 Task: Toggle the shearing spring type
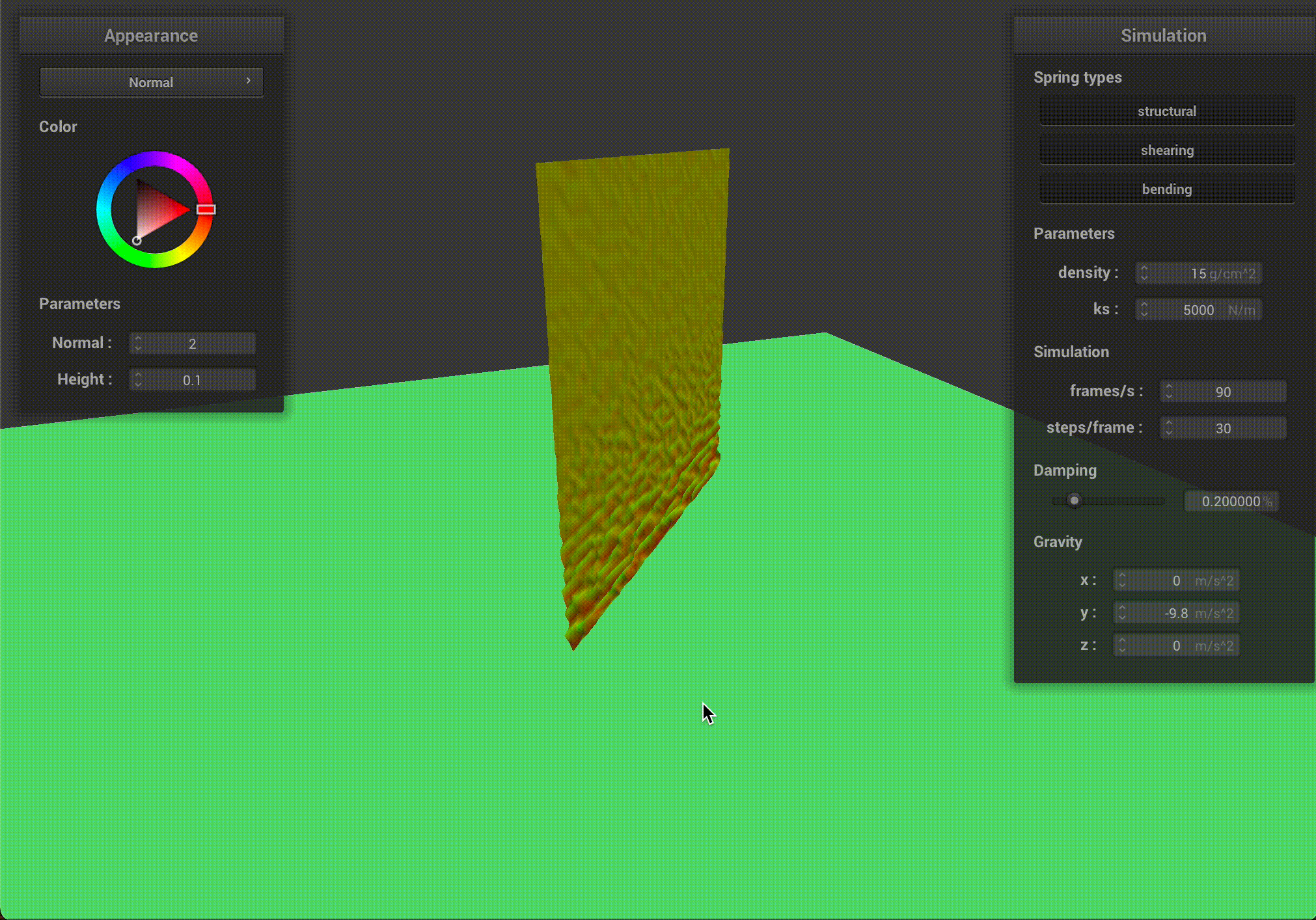[x=1166, y=150]
